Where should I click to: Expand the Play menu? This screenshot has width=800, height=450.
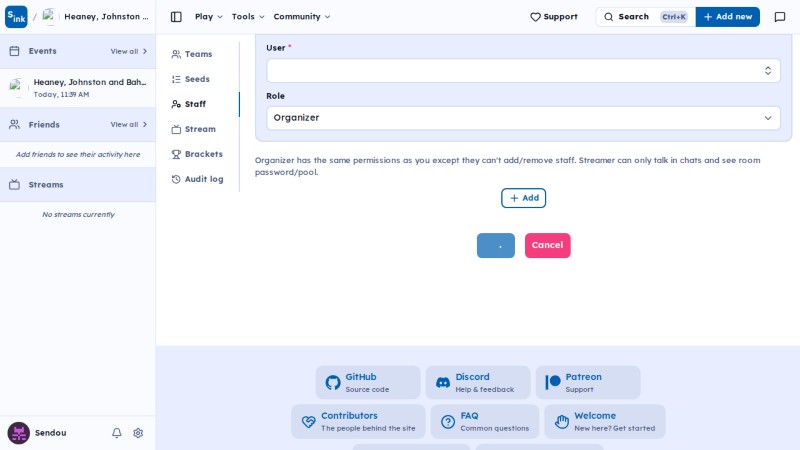(208, 17)
